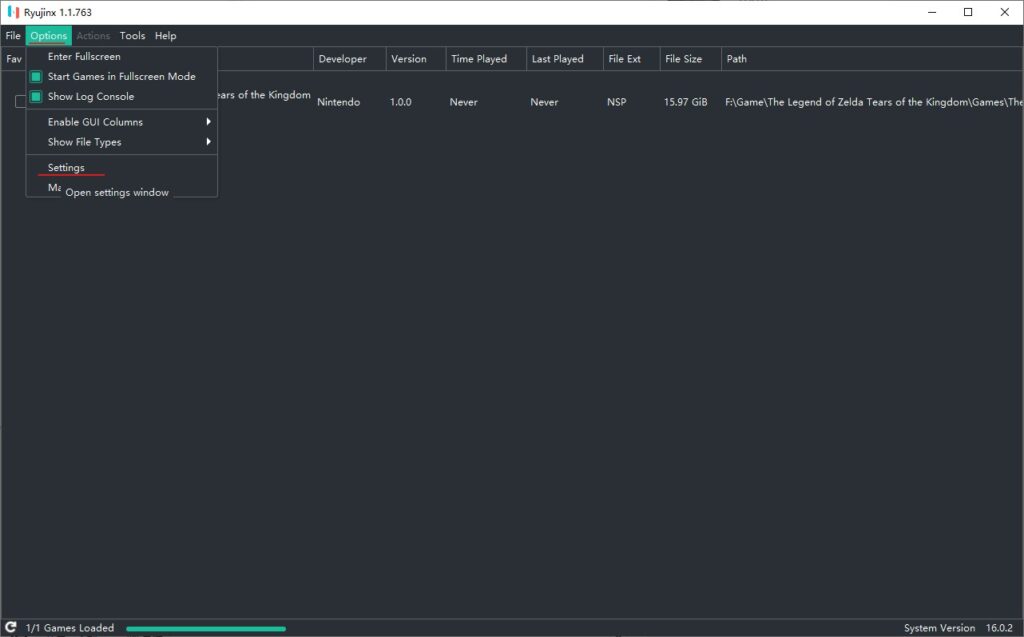Select the 1.0.0 version cell
Image resolution: width=1024 pixels, height=637 pixels.
(x=400, y=102)
